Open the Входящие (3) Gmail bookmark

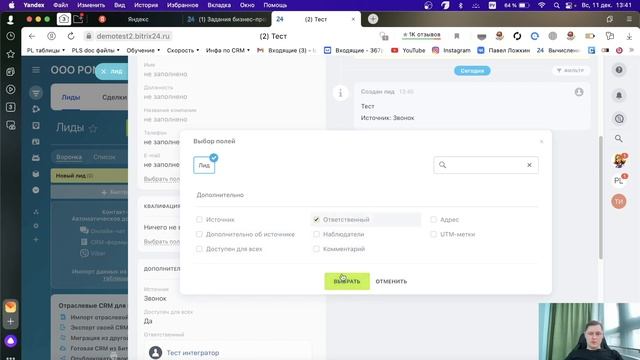[287, 50]
